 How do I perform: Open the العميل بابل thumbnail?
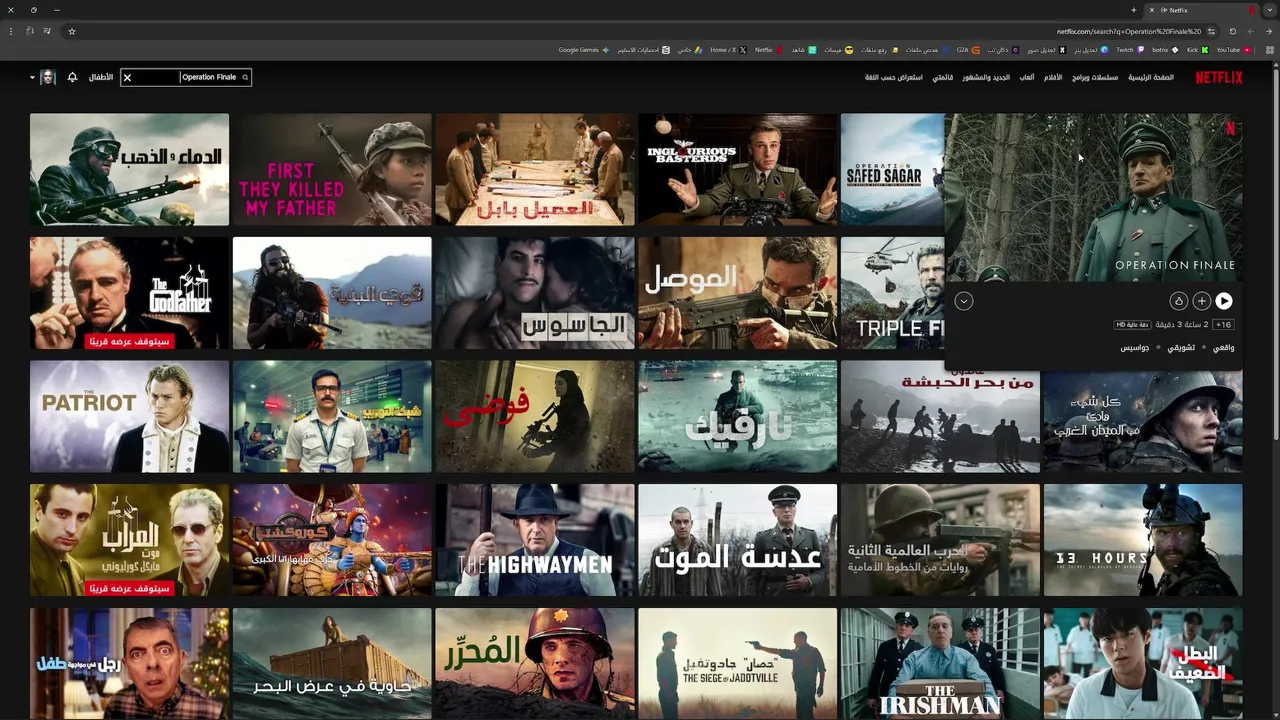pyautogui.click(x=535, y=169)
